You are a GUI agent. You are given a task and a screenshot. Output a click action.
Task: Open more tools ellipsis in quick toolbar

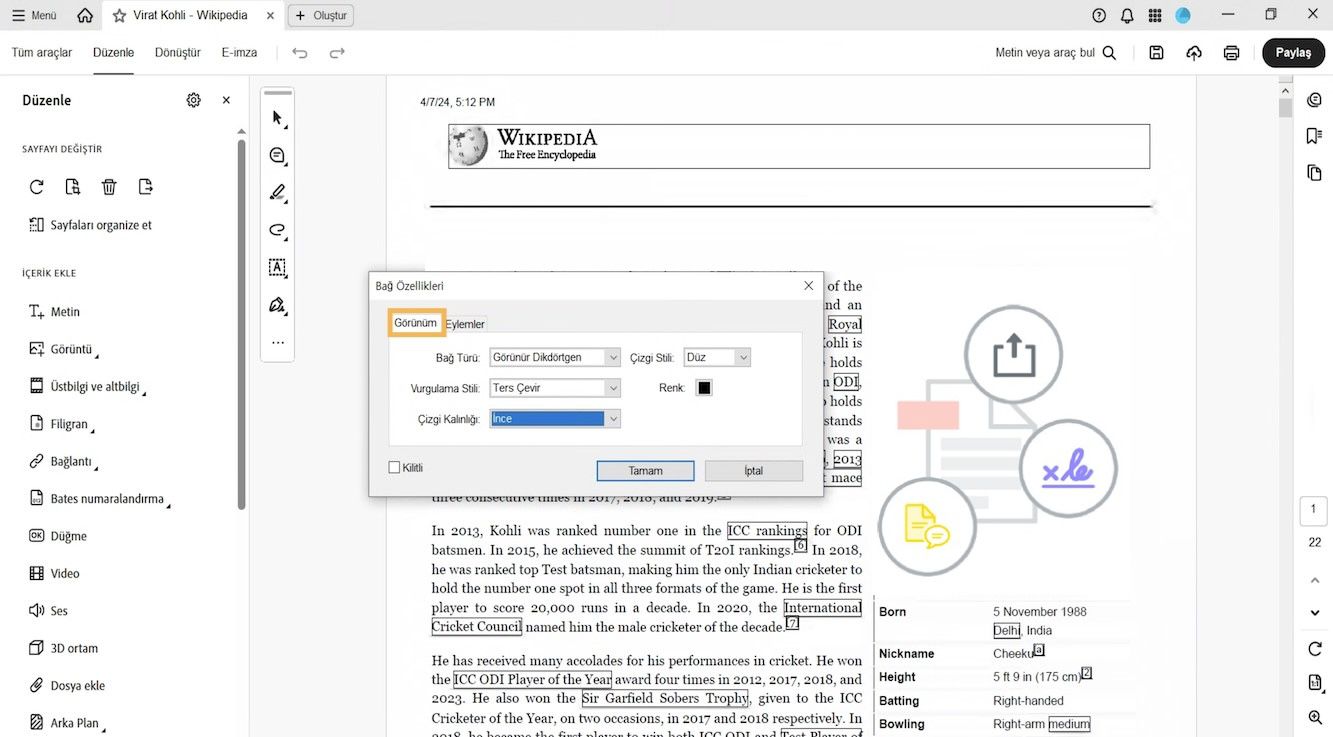tap(278, 342)
